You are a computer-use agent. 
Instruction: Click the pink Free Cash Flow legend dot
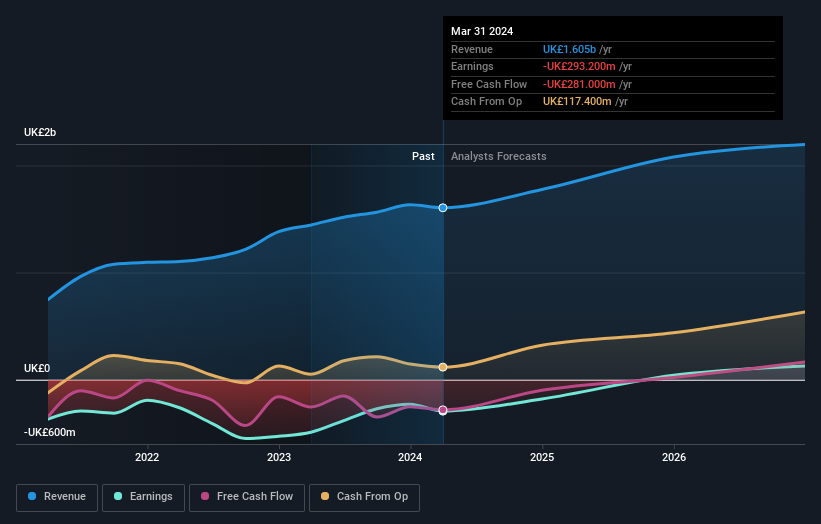pyautogui.click(x=205, y=496)
